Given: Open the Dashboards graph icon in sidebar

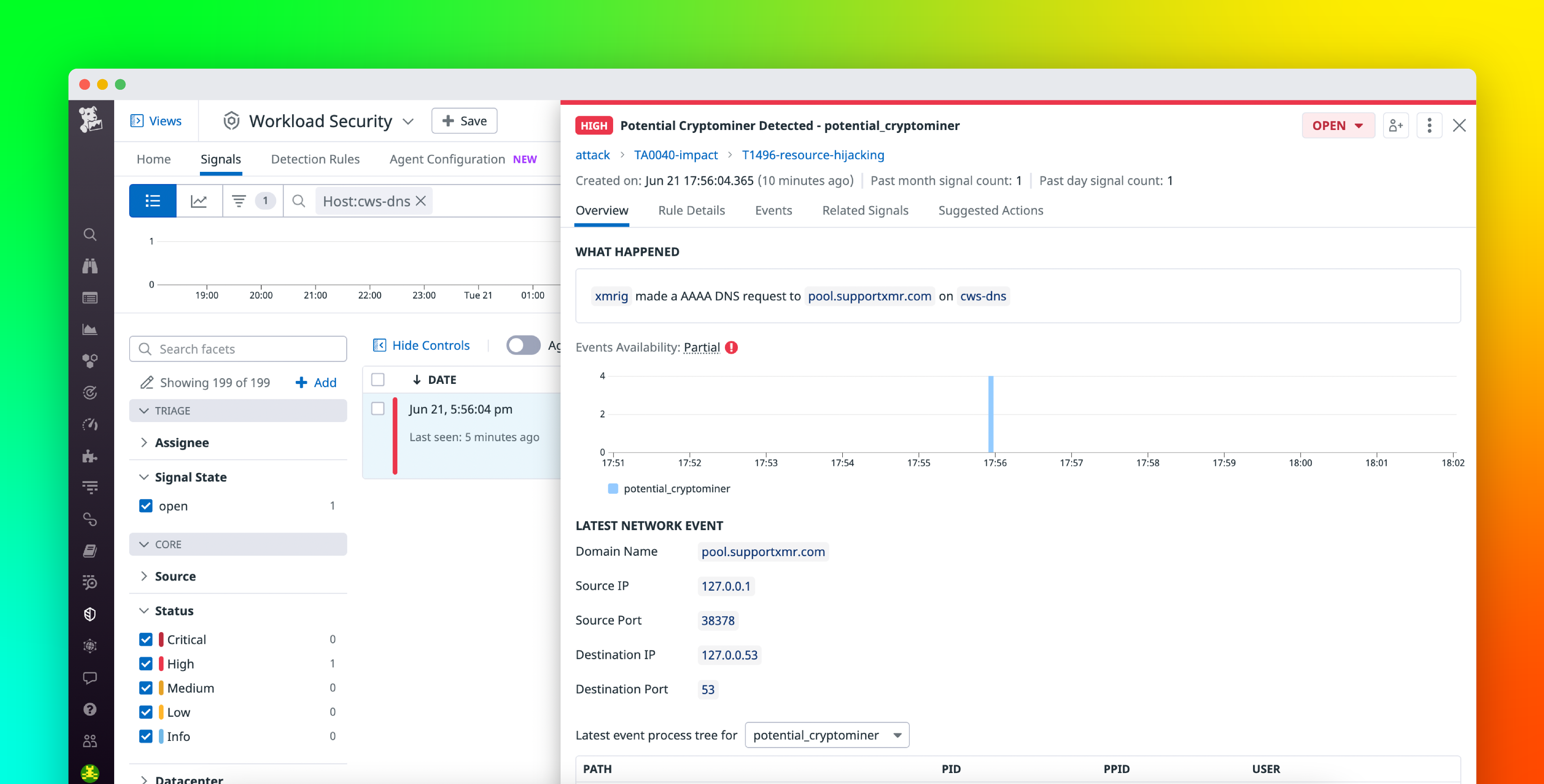Looking at the screenshot, I should coord(90,329).
